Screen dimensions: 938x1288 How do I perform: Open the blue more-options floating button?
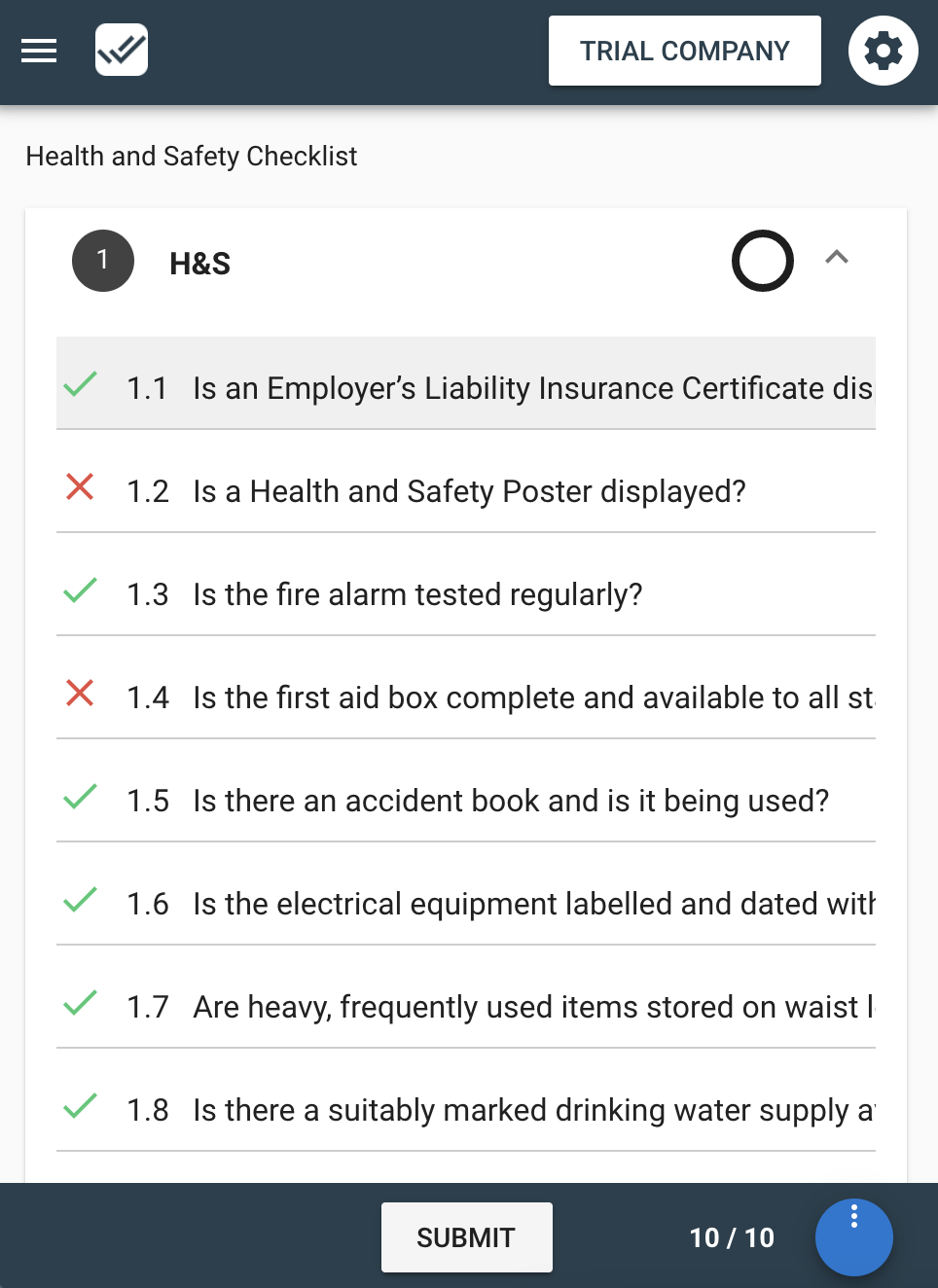(853, 1236)
